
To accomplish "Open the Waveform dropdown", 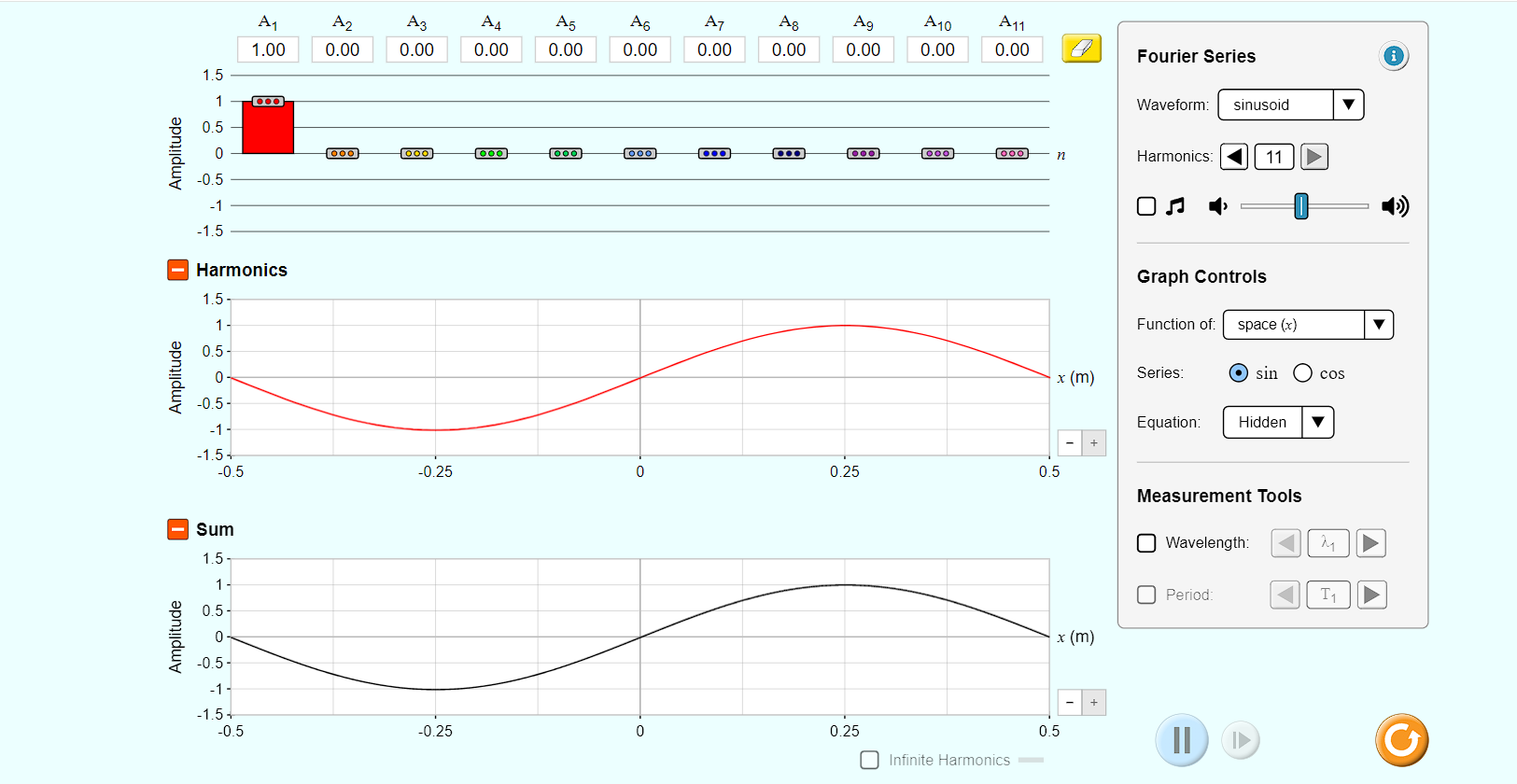I will coord(1290,105).
